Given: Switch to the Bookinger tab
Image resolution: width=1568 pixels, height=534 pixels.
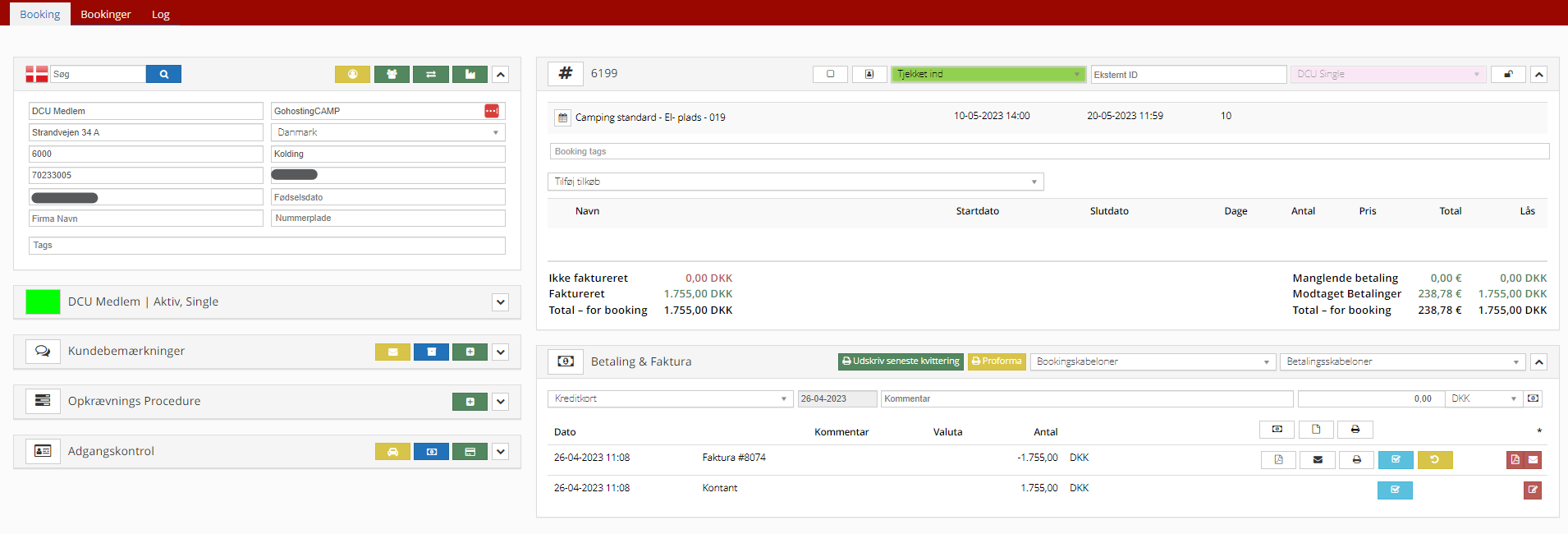Looking at the screenshot, I should coord(106,14).
